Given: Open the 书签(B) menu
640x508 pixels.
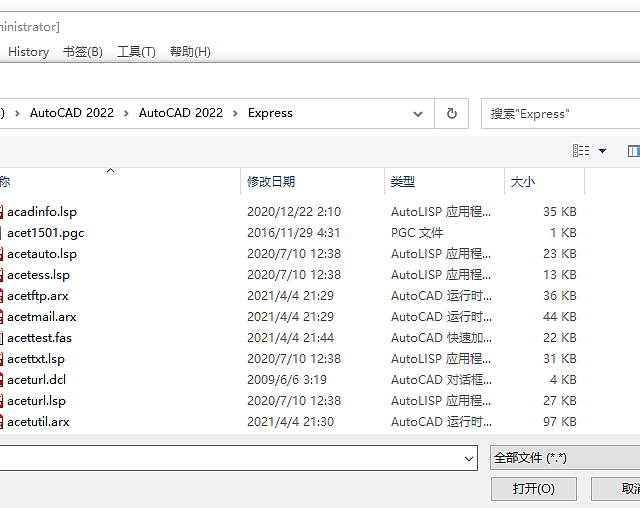Looking at the screenshot, I should pos(83,52).
